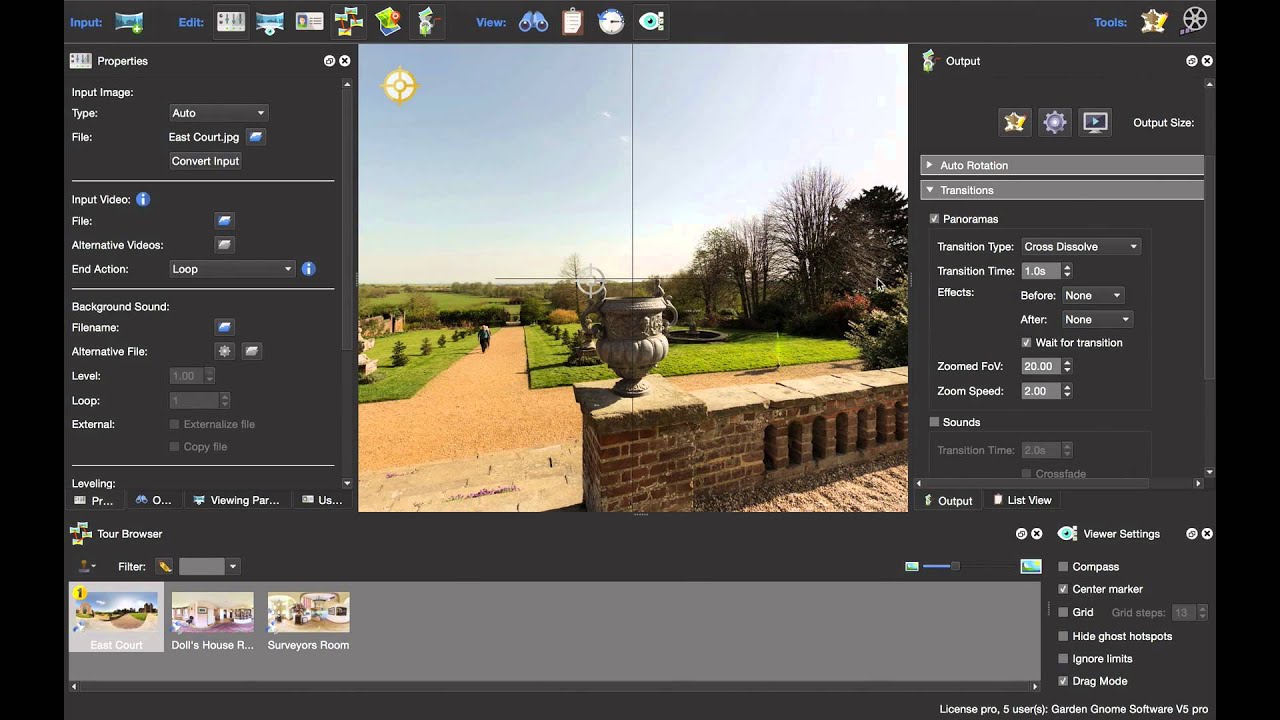
Task: Click info icon next to Input Video
Action: (x=143, y=199)
